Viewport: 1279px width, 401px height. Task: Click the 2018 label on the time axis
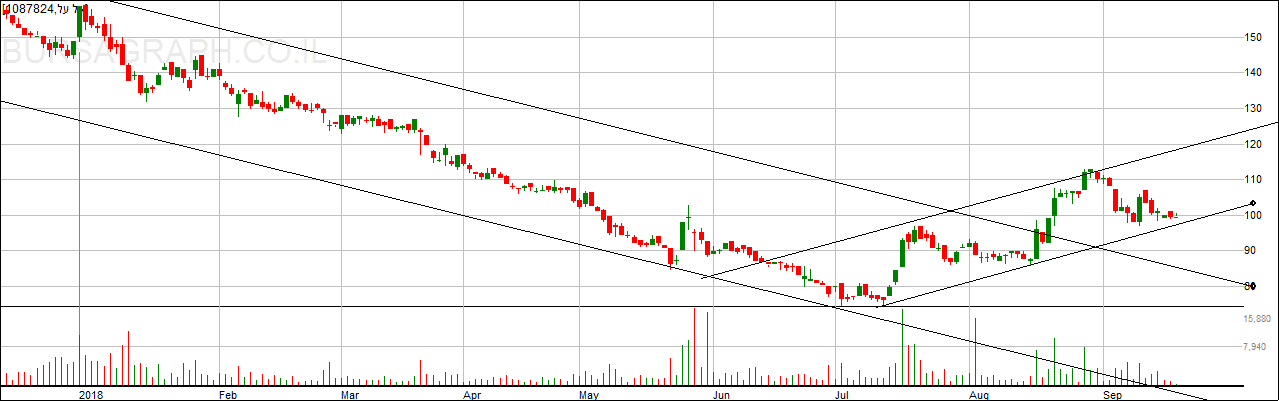point(91,394)
